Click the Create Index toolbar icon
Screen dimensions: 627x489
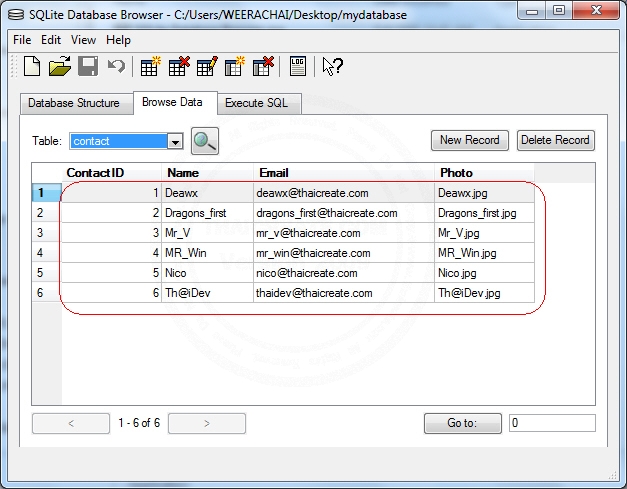click(235, 66)
